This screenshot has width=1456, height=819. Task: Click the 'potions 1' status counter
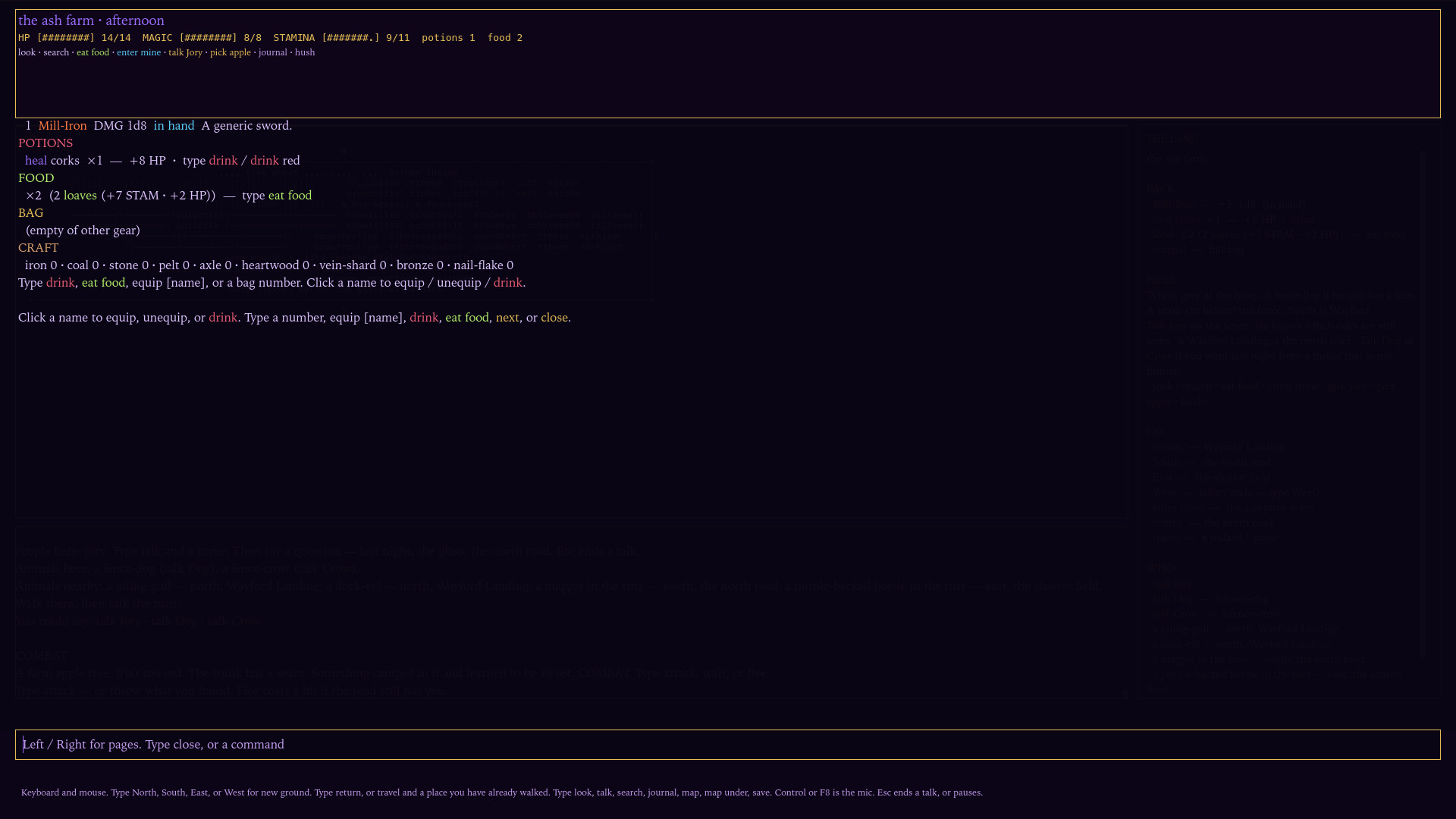pyautogui.click(x=448, y=38)
